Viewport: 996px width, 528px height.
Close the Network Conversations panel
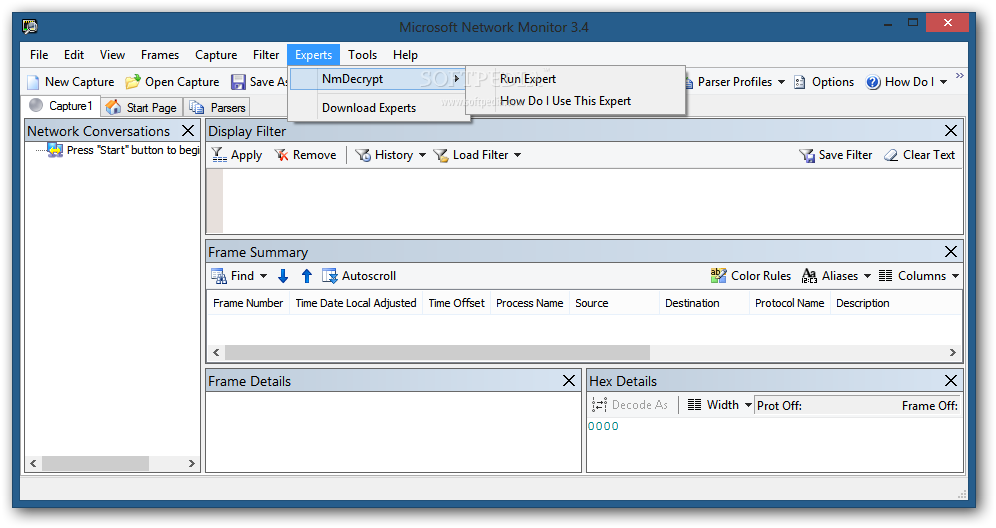pos(188,131)
